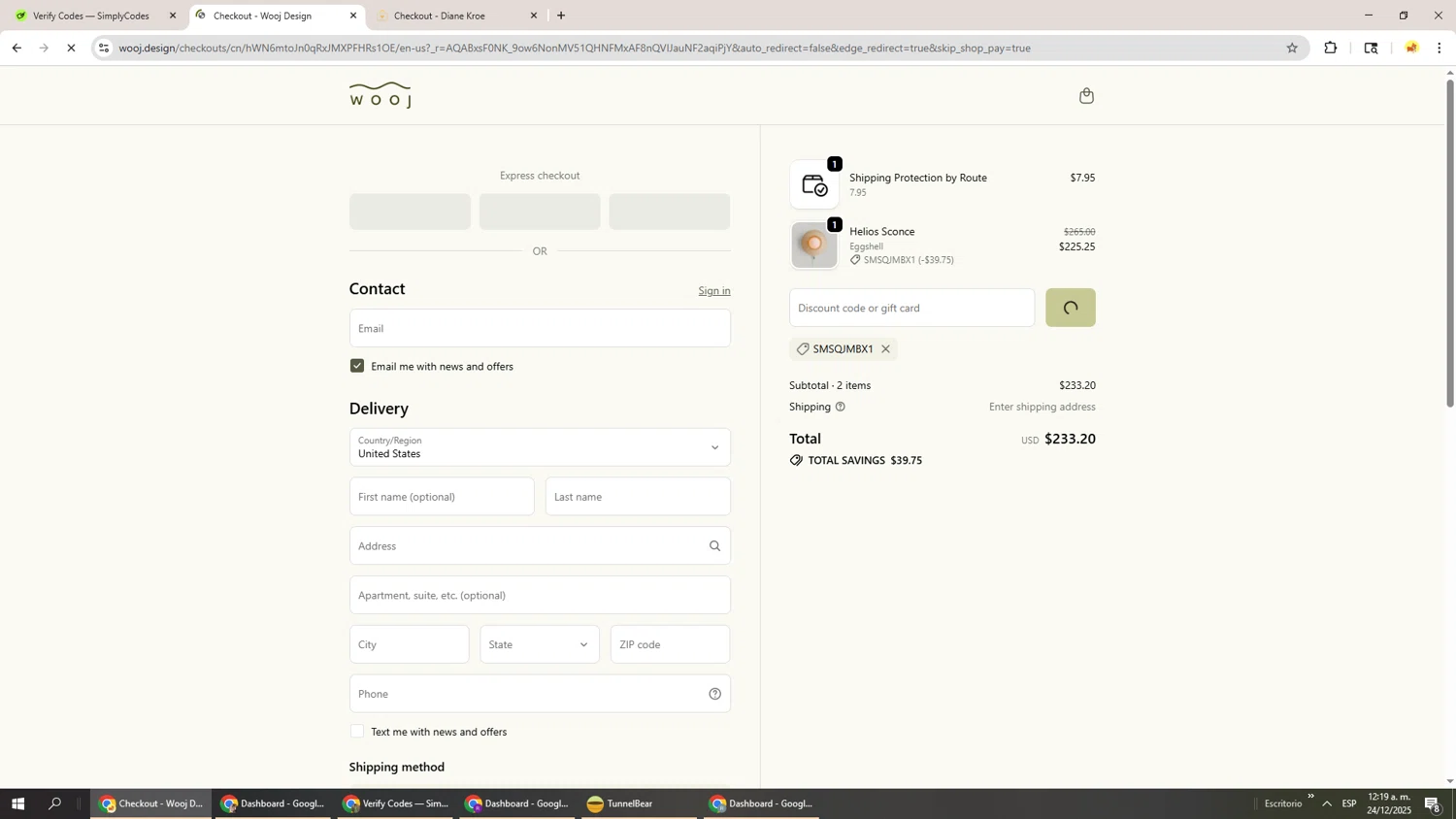Image resolution: width=1456 pixels, height=819 pixels.
Task: Focus the Address field
Action: point(540,546)
